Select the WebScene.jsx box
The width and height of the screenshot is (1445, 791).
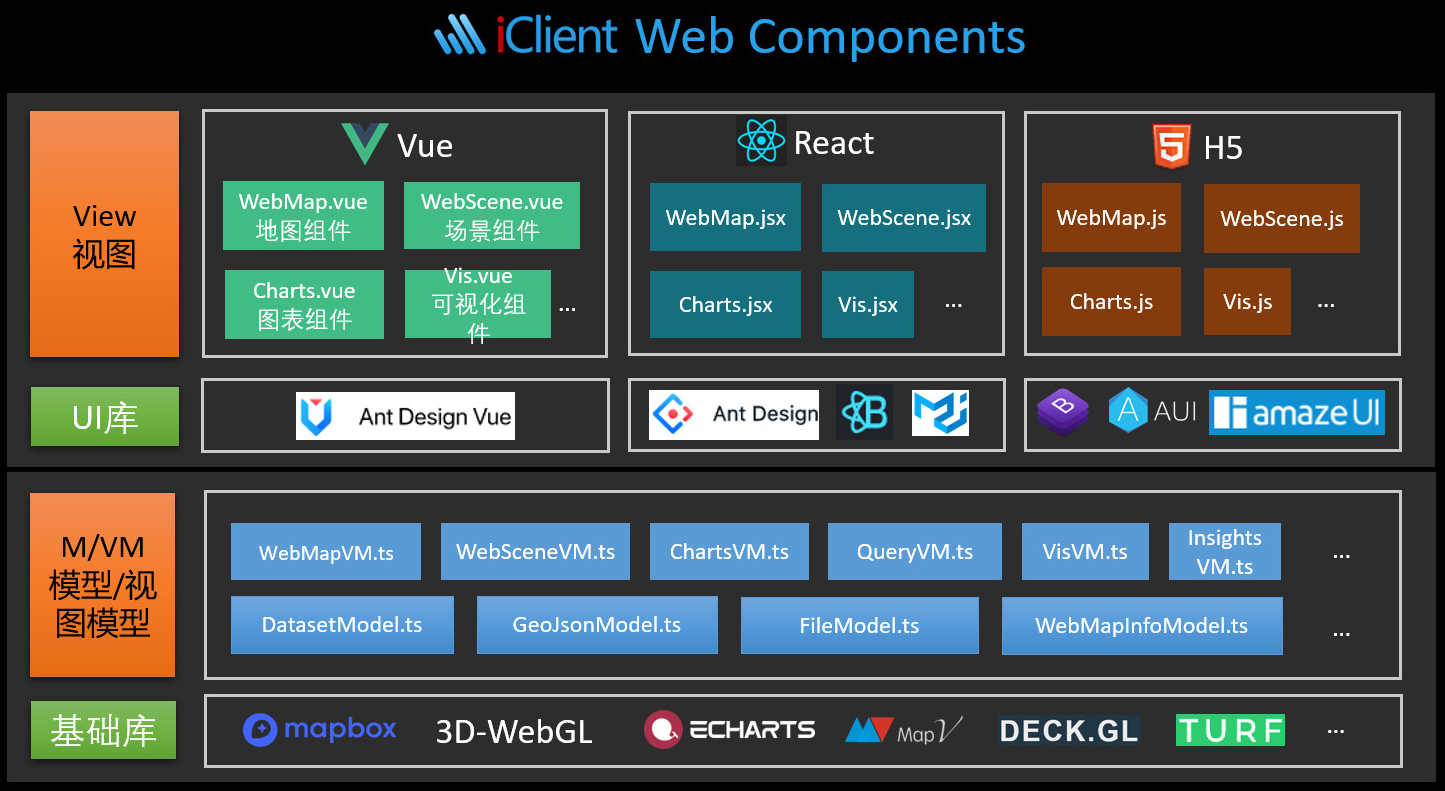(904, 217)
